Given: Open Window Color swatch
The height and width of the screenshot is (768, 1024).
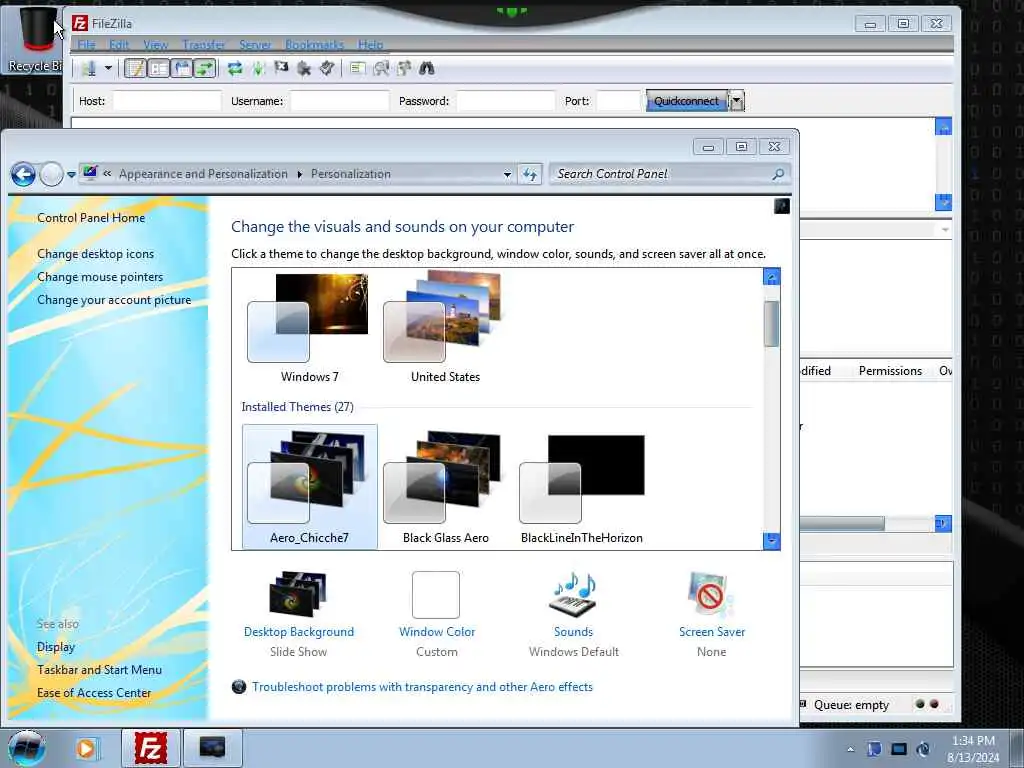Looking at the screenshot, I should [436, 594].
